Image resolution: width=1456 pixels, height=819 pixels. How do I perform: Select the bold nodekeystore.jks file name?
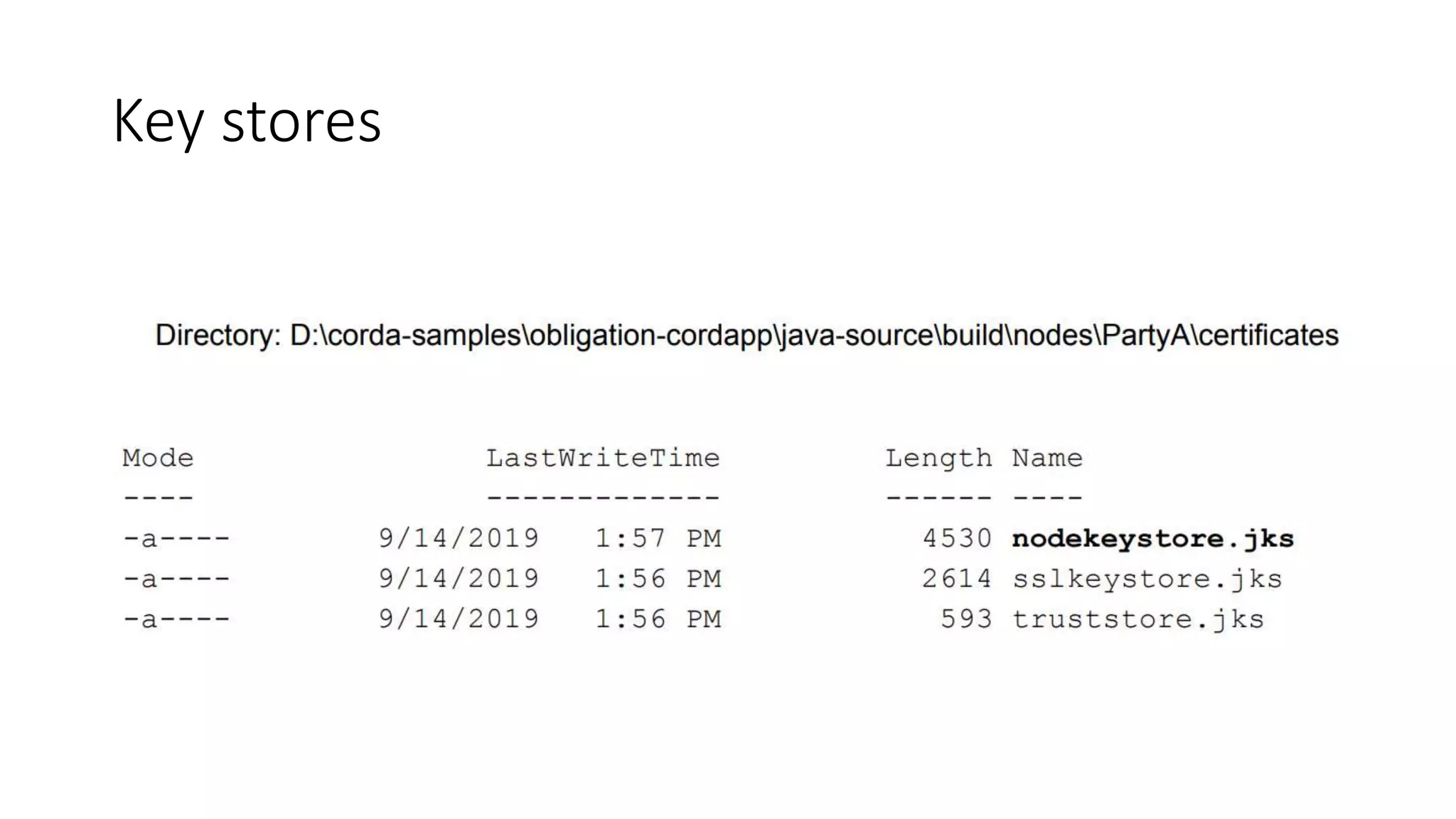pos(1152,539)
